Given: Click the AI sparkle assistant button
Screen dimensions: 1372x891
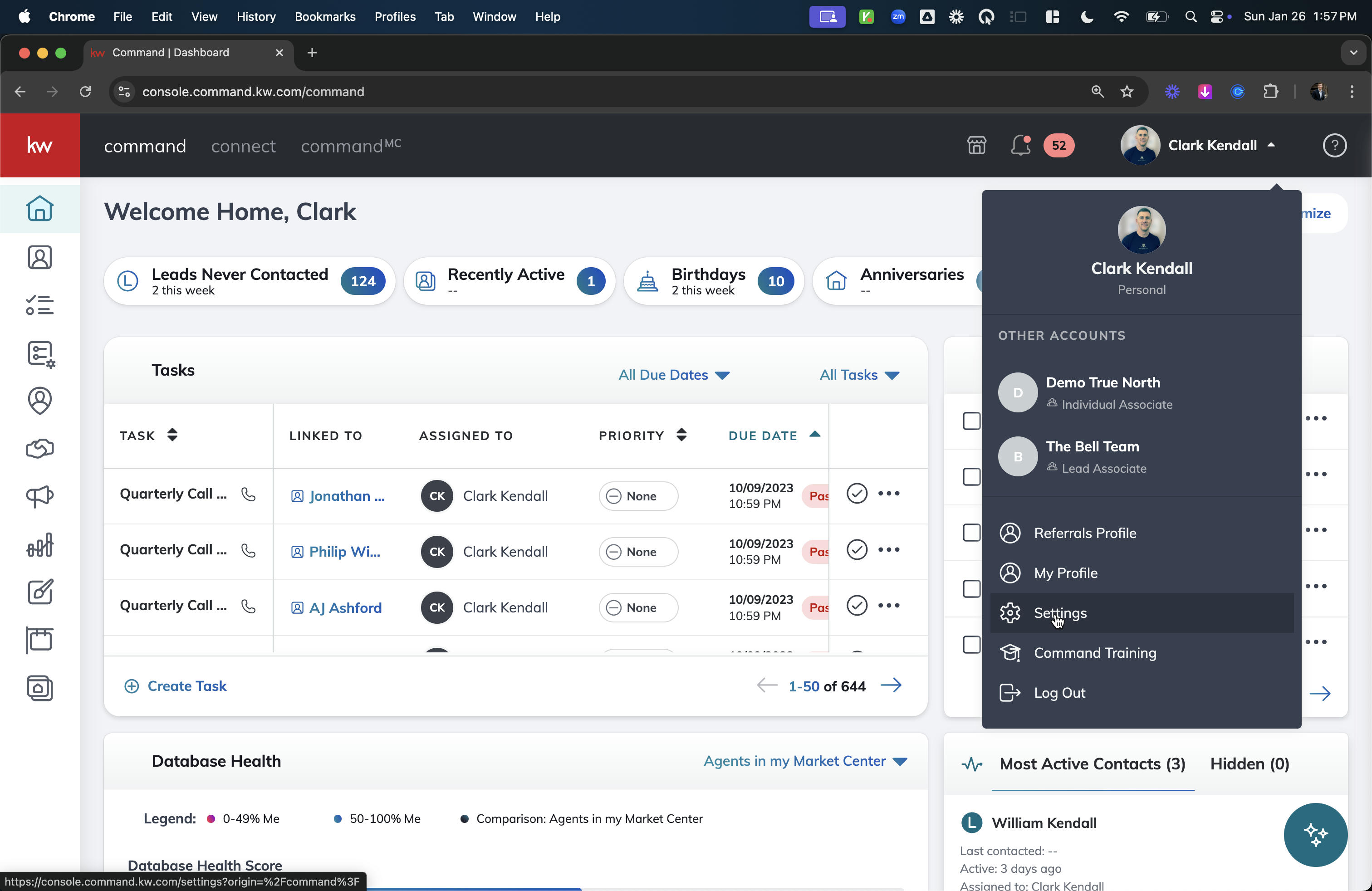Looking at the screenshot, I should (x=1315, y=834).
